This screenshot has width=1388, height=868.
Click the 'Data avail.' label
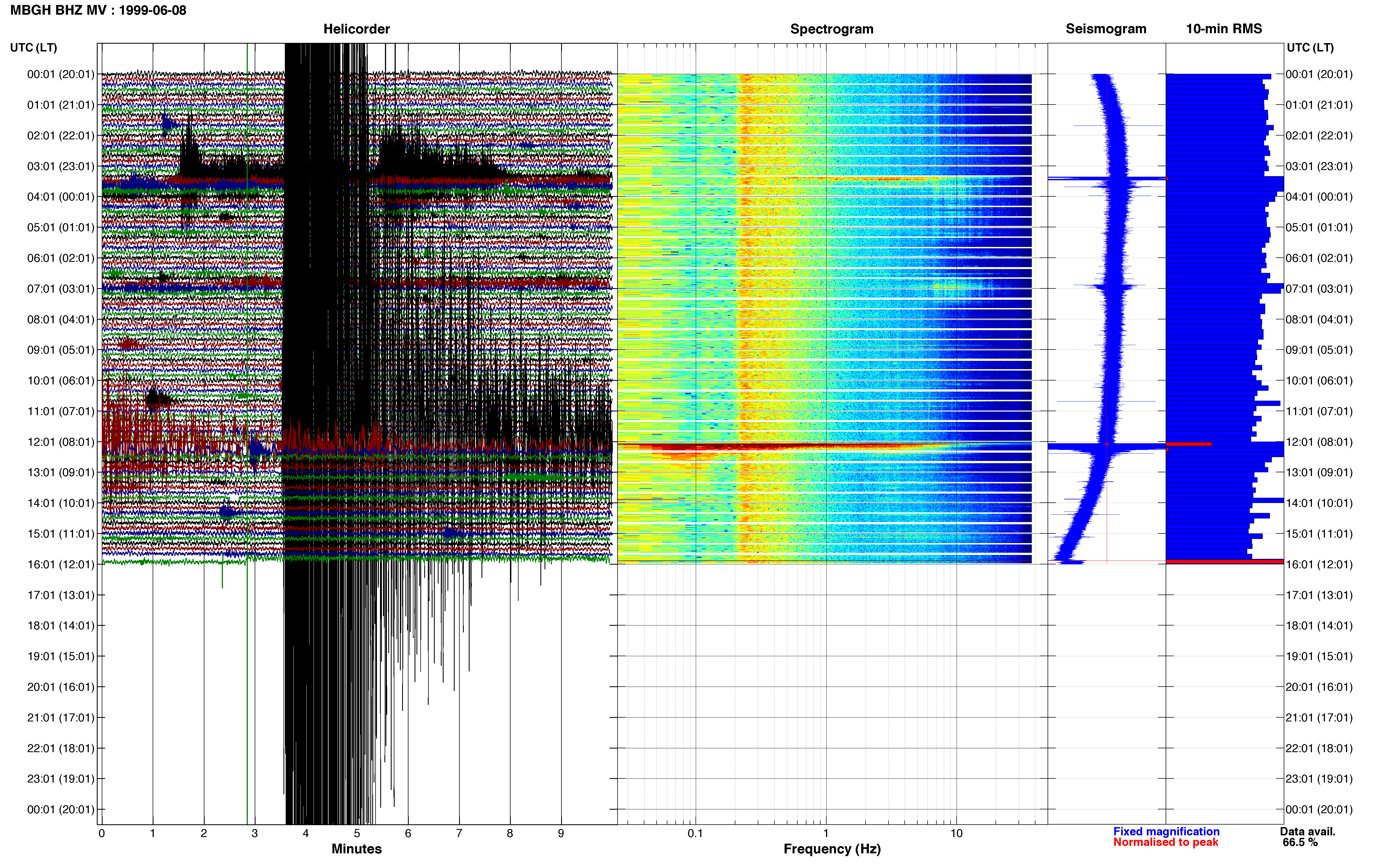pos(1308,831)
